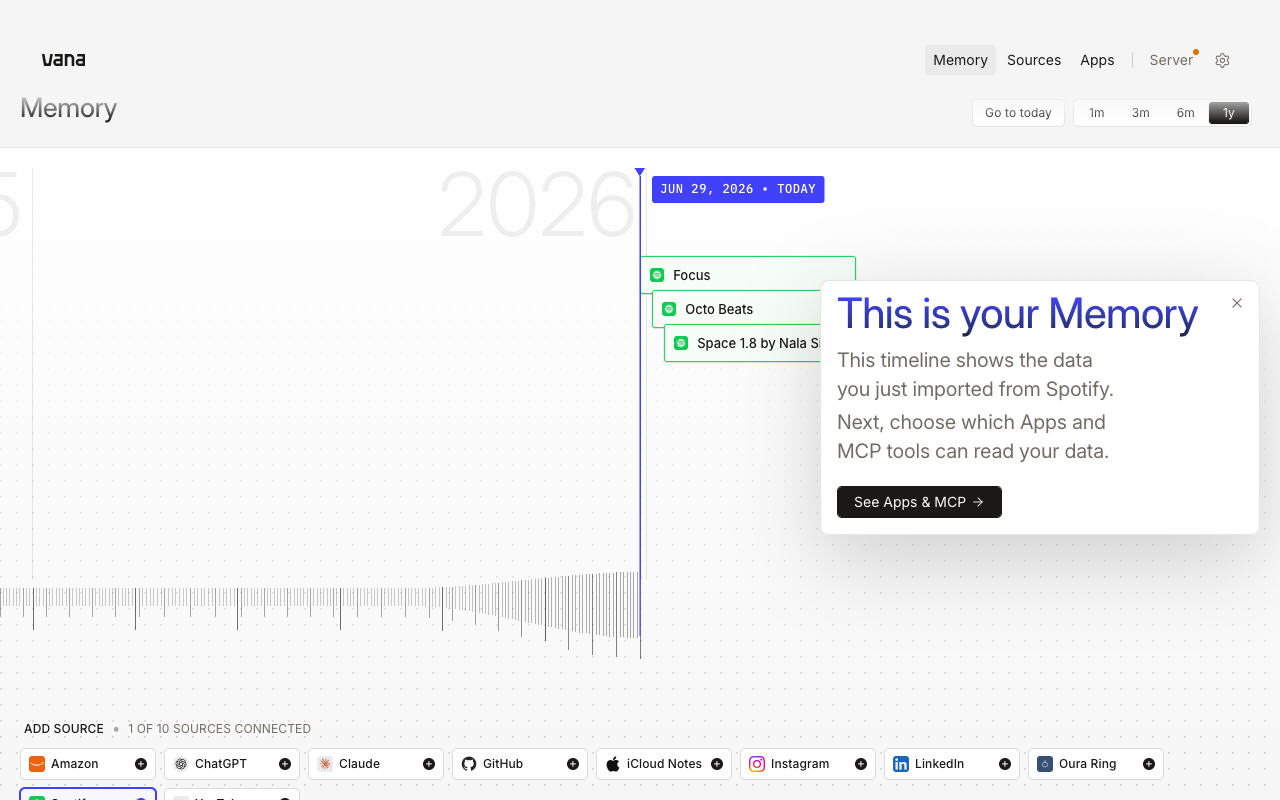The width and height of the screenshot is (1280, 800).
Task: Click the Oura Ring source label
Action: (1087, 764)
